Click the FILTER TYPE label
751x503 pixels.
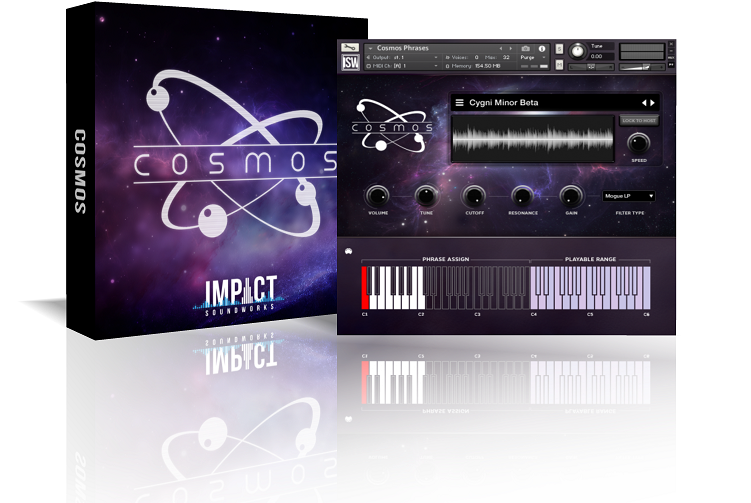pyautogui.click(x=629, y=213)
